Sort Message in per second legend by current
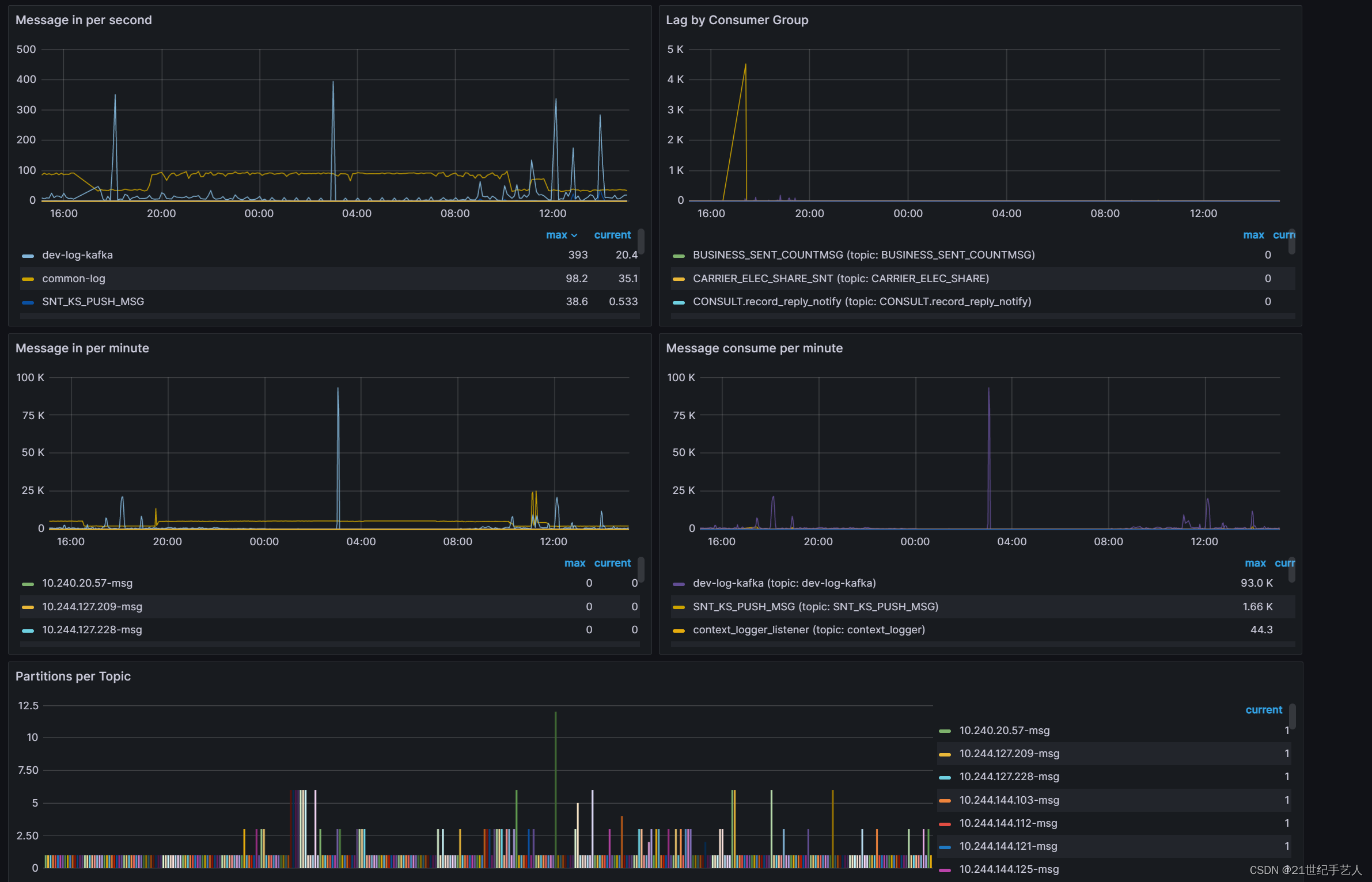Viewport: 1372px width, 882px height. tap(612, 235)
